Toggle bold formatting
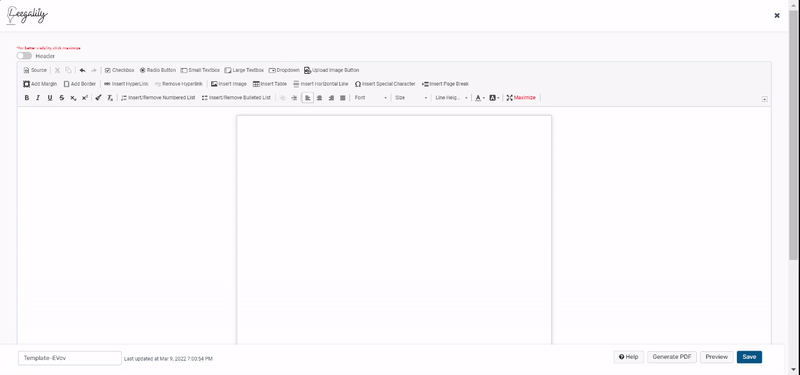Screen dimensions: 800x375 coord(27,97)
